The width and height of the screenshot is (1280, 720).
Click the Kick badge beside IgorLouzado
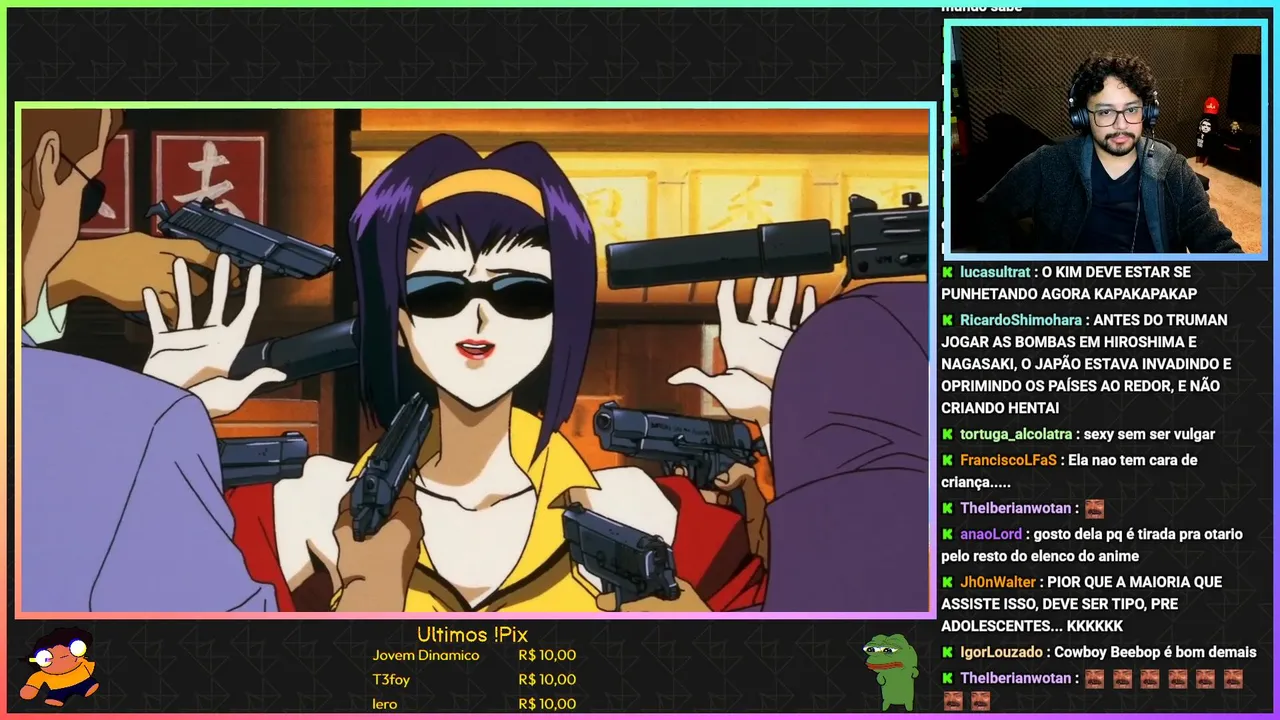(x=948, y=652)
